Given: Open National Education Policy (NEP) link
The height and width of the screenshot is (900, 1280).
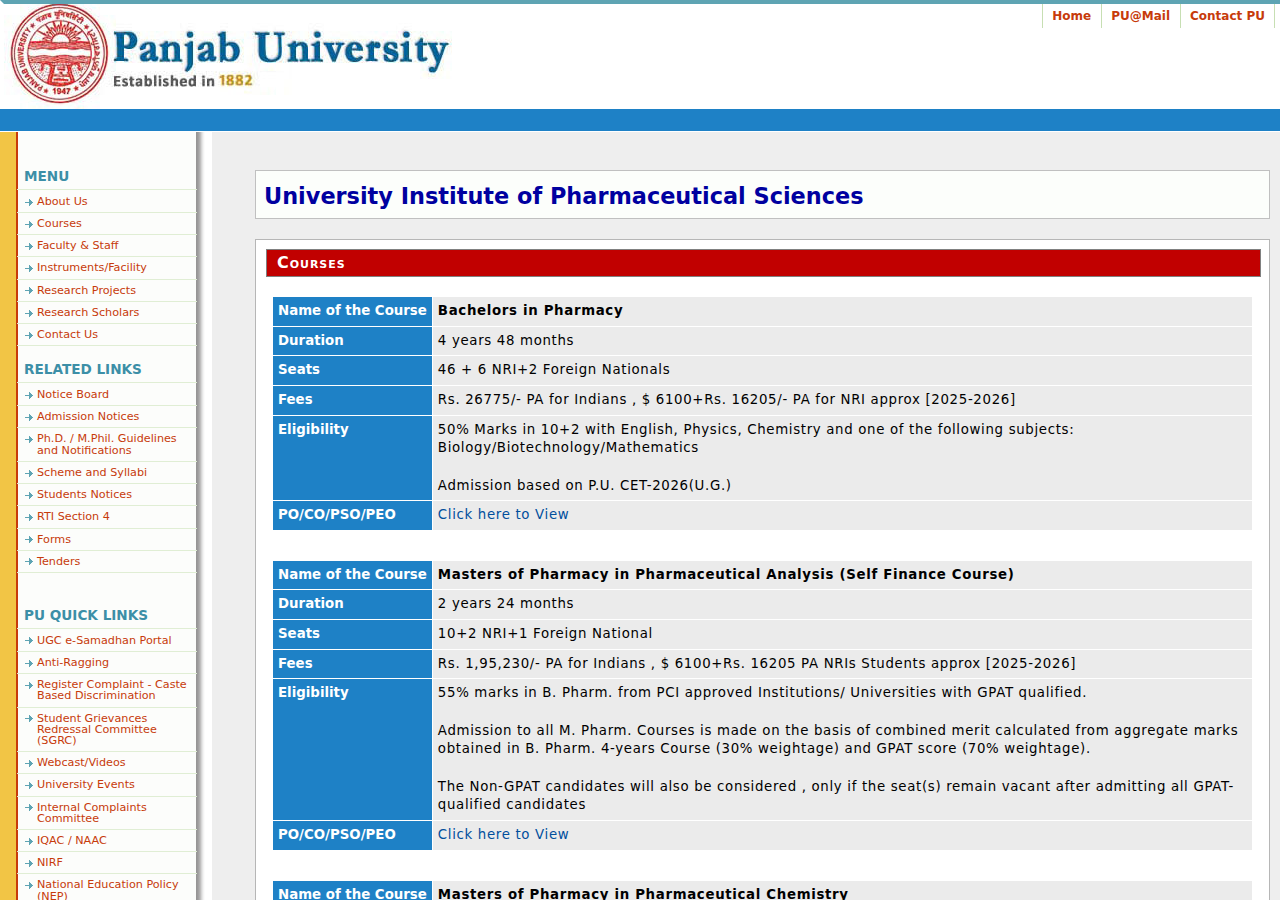Looking at the screenshot, I should [x=108, y=889].
